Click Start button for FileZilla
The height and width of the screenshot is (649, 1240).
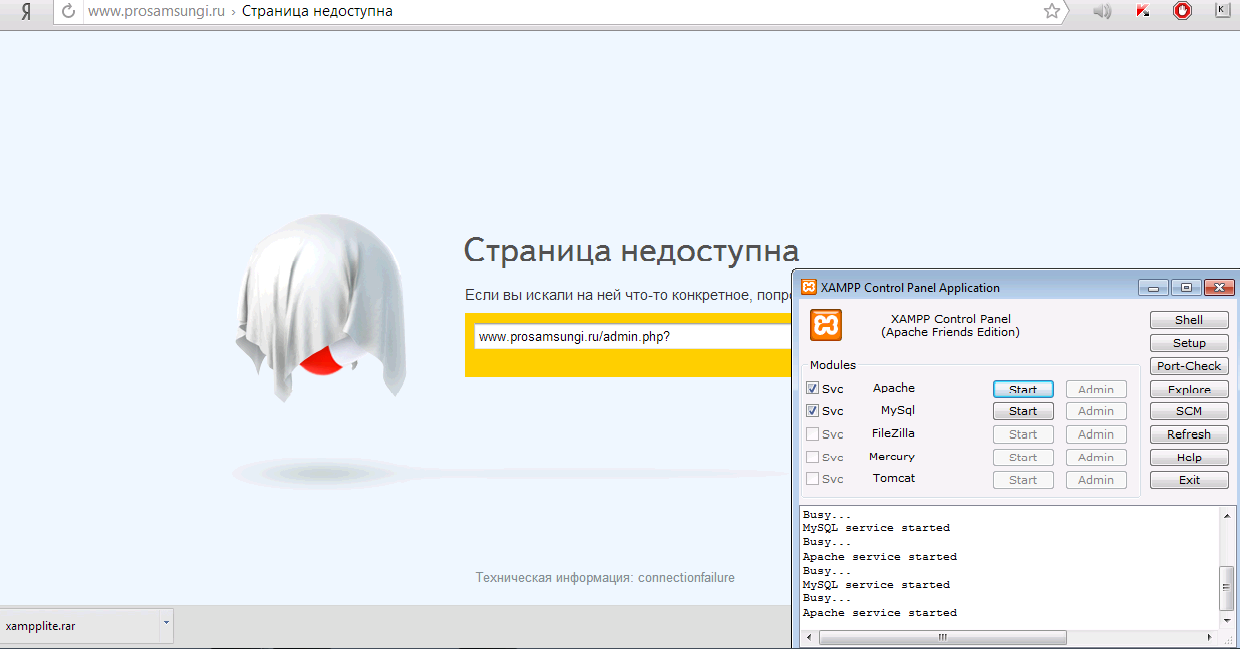[x=1023, y=434]
